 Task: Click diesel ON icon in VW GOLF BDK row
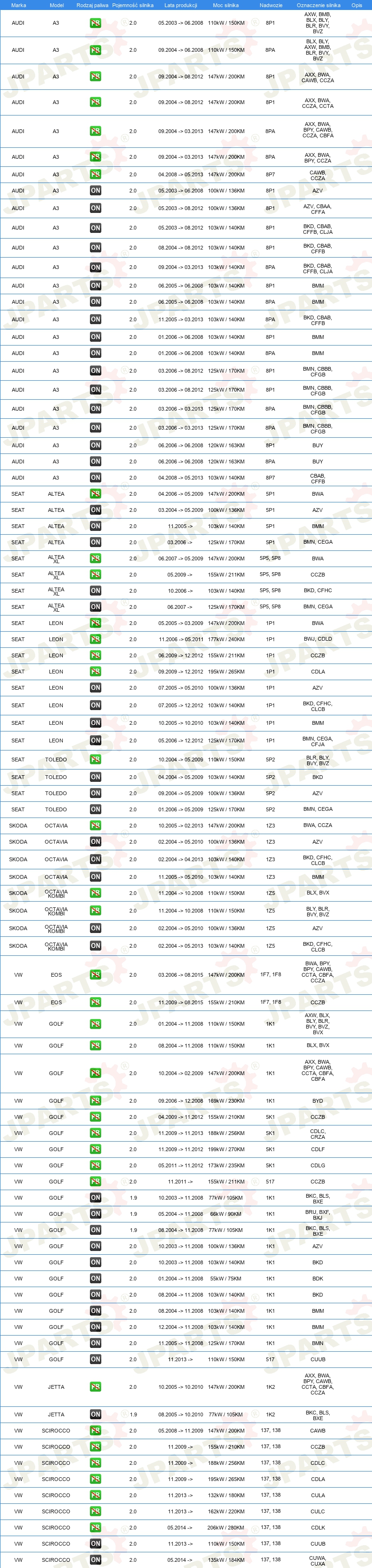[x=96, y=1279]
